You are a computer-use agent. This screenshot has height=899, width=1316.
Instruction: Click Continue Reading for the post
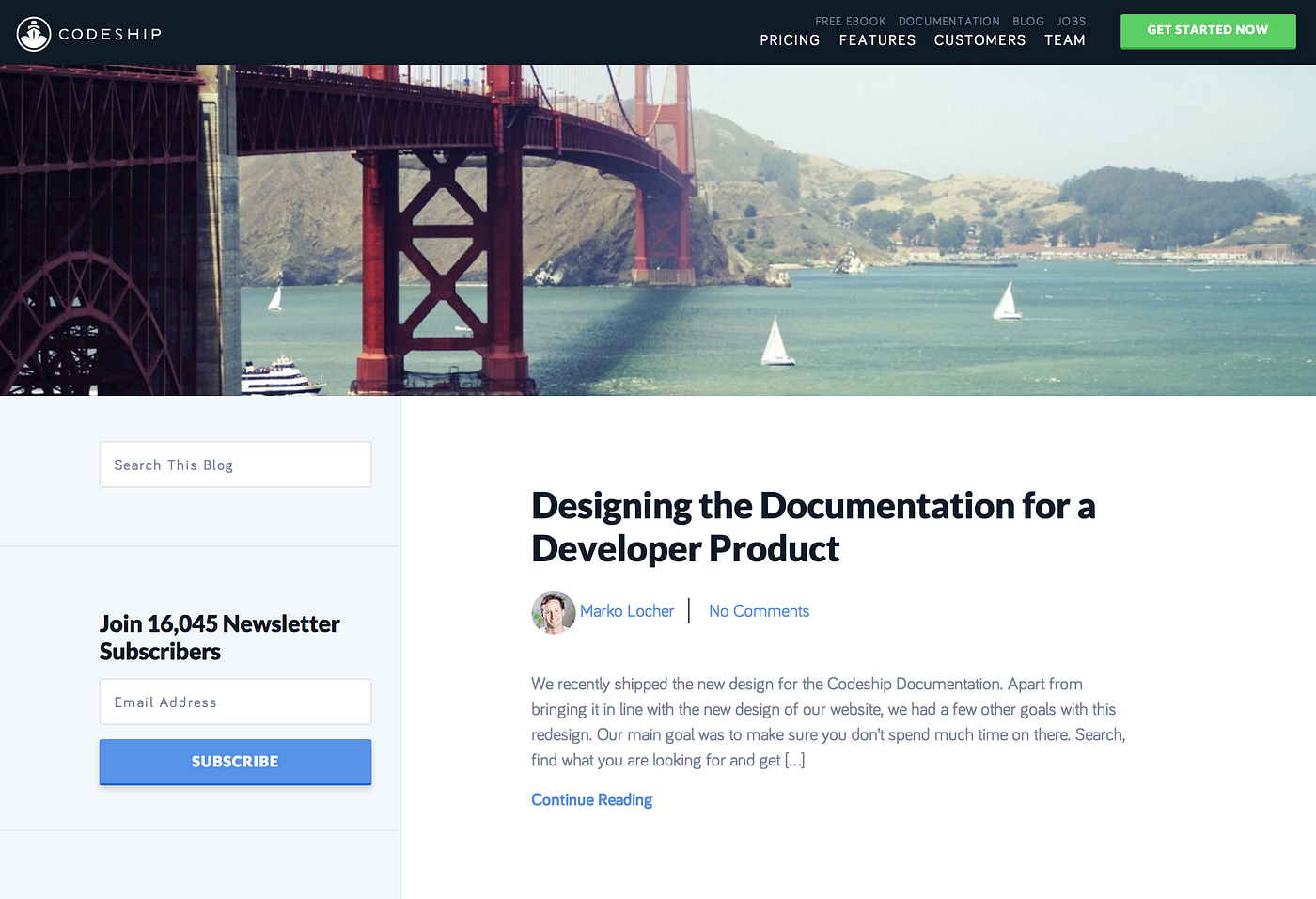click(591, 799)
